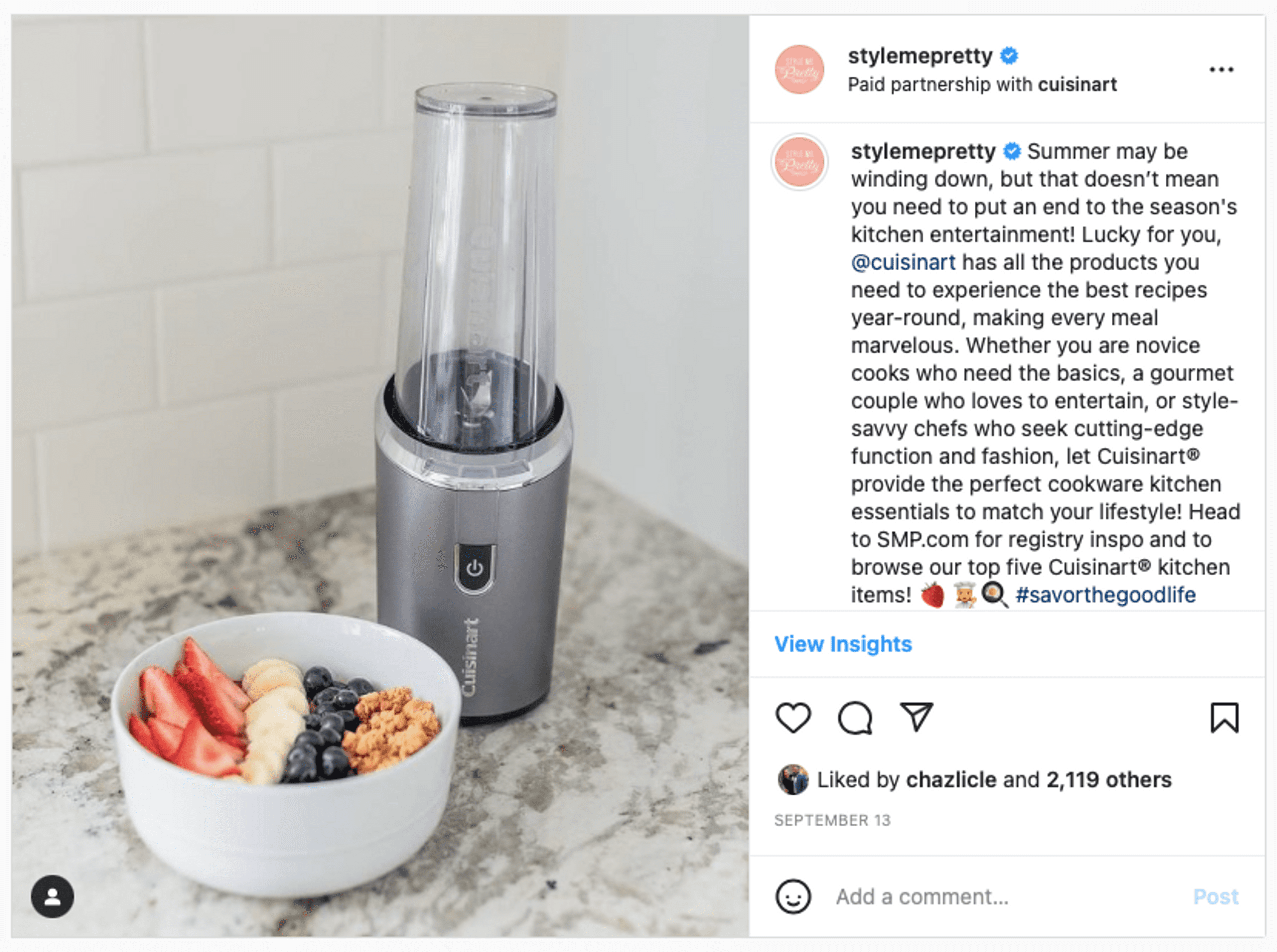This screenshot has height=952, width=1277.
Task: Click the emoji smiley picker icon
Action: (793, 896)
